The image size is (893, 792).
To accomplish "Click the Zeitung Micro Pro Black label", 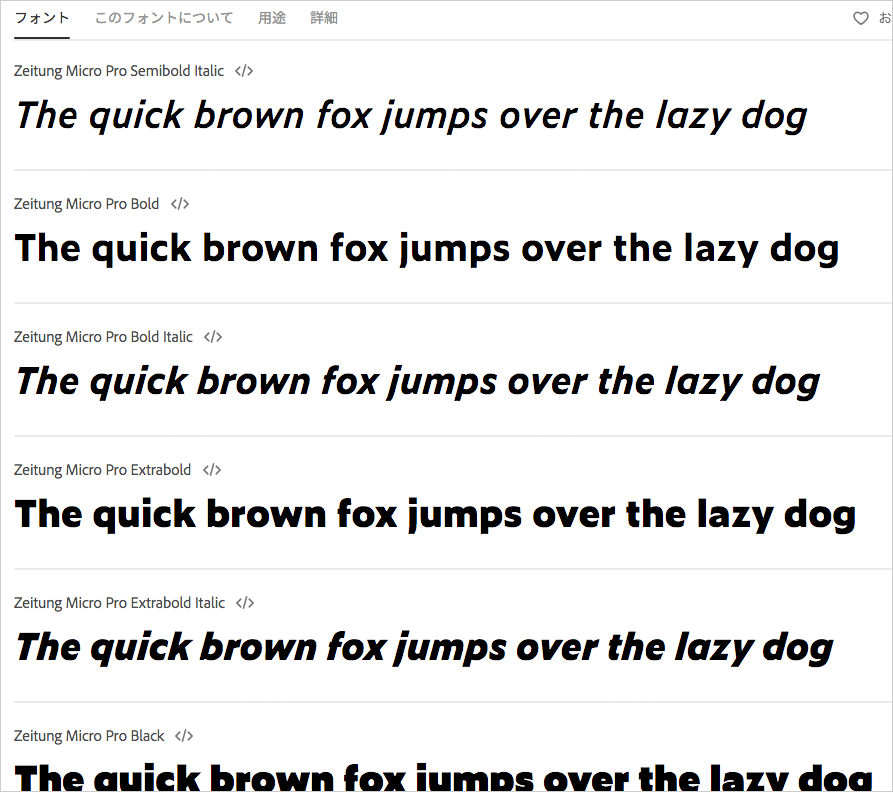I will [89, 736].
